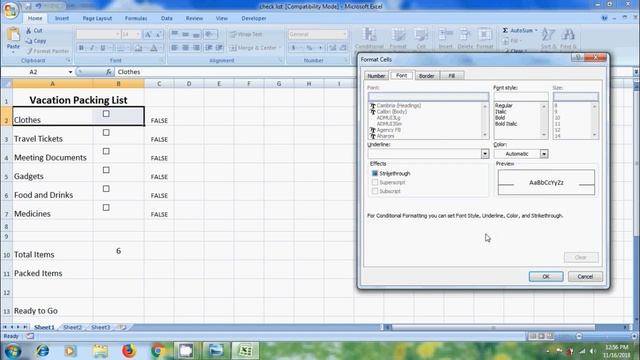This screenshot has height=360, width=640.
Task: Switch to the Number tab in dialog
Action: point(376,76)
